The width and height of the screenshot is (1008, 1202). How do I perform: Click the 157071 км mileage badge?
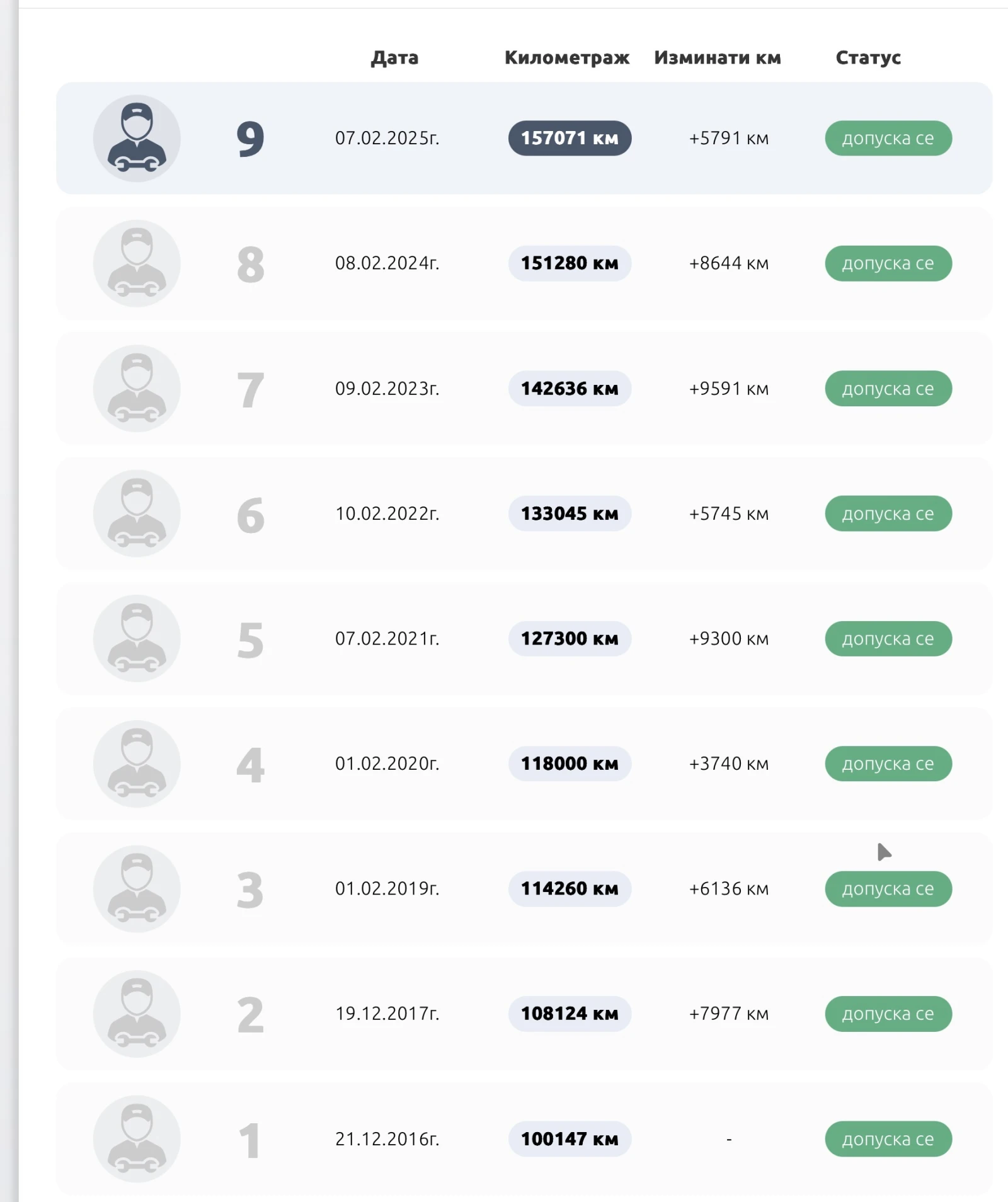570,138
